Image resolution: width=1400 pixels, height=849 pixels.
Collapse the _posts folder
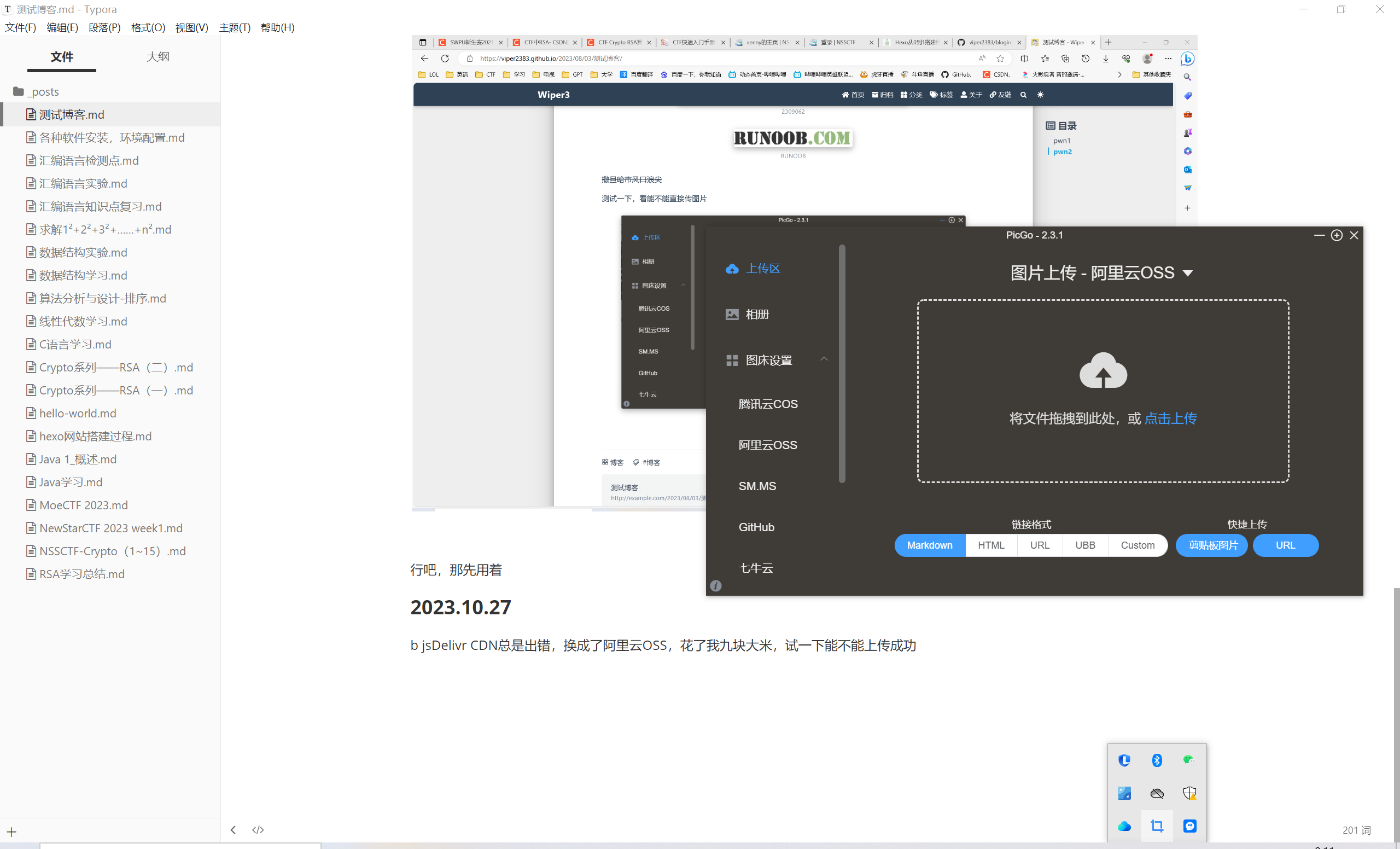pyautogui.click(x=35, y=91)
